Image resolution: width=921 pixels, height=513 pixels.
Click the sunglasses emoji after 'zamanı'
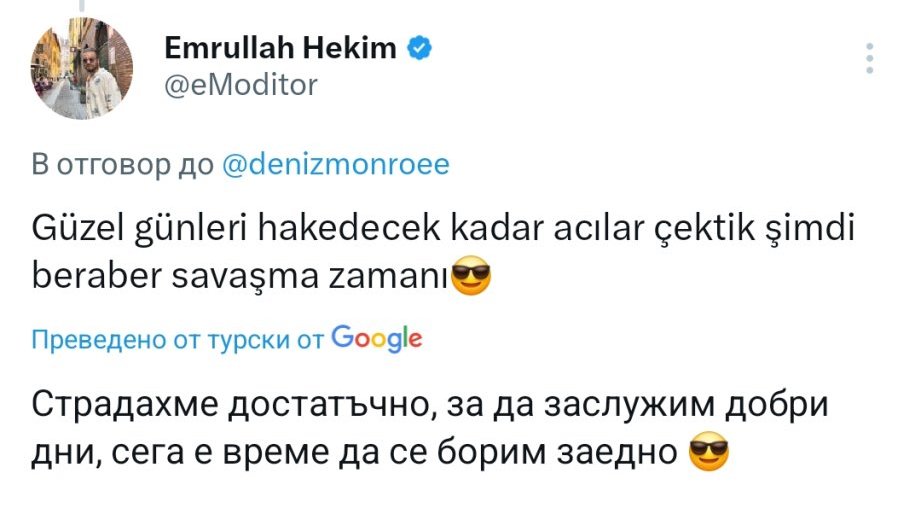tap(472, 278)
